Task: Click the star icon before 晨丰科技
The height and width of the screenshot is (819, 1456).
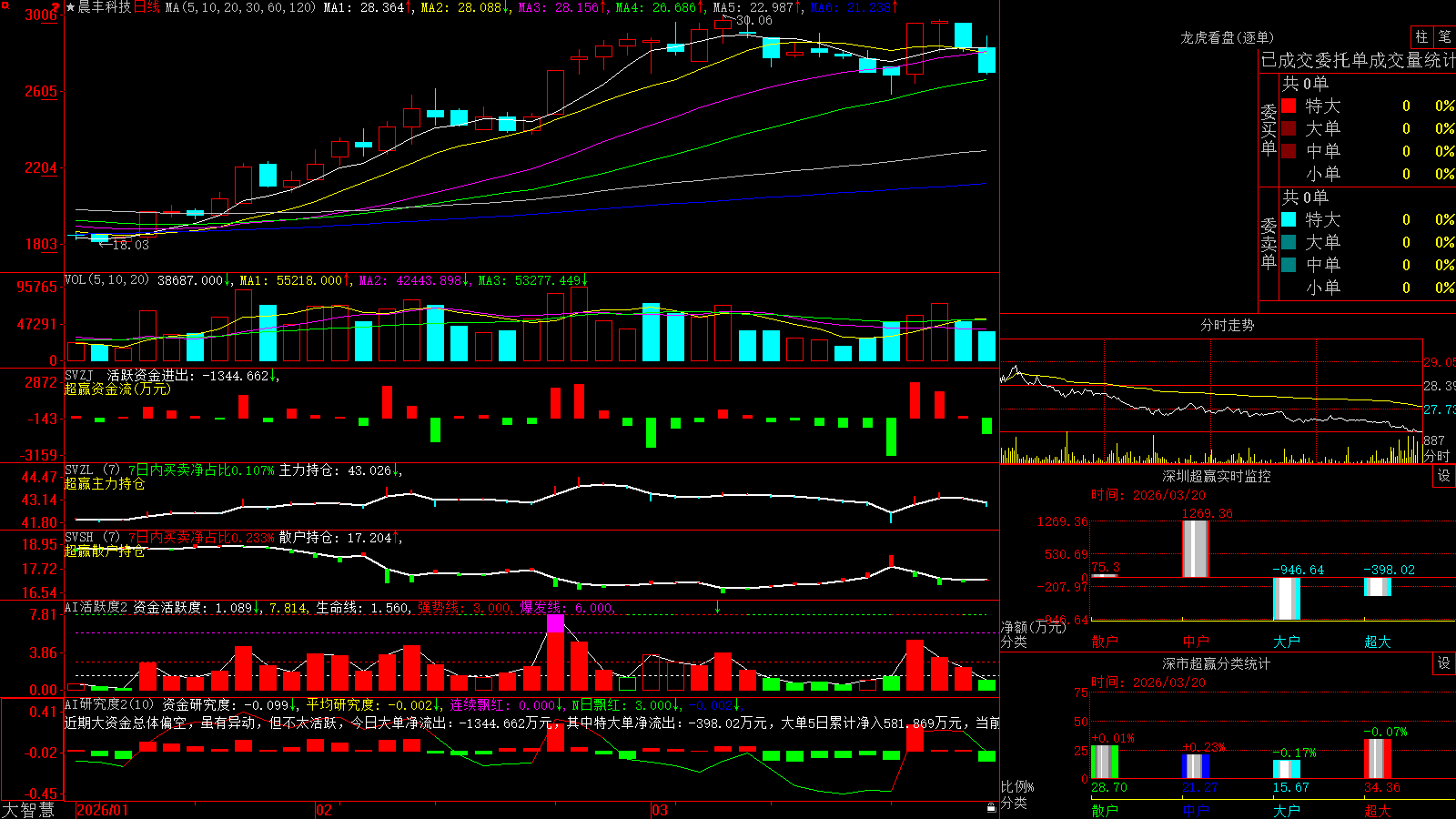Action: click(71, 7)
